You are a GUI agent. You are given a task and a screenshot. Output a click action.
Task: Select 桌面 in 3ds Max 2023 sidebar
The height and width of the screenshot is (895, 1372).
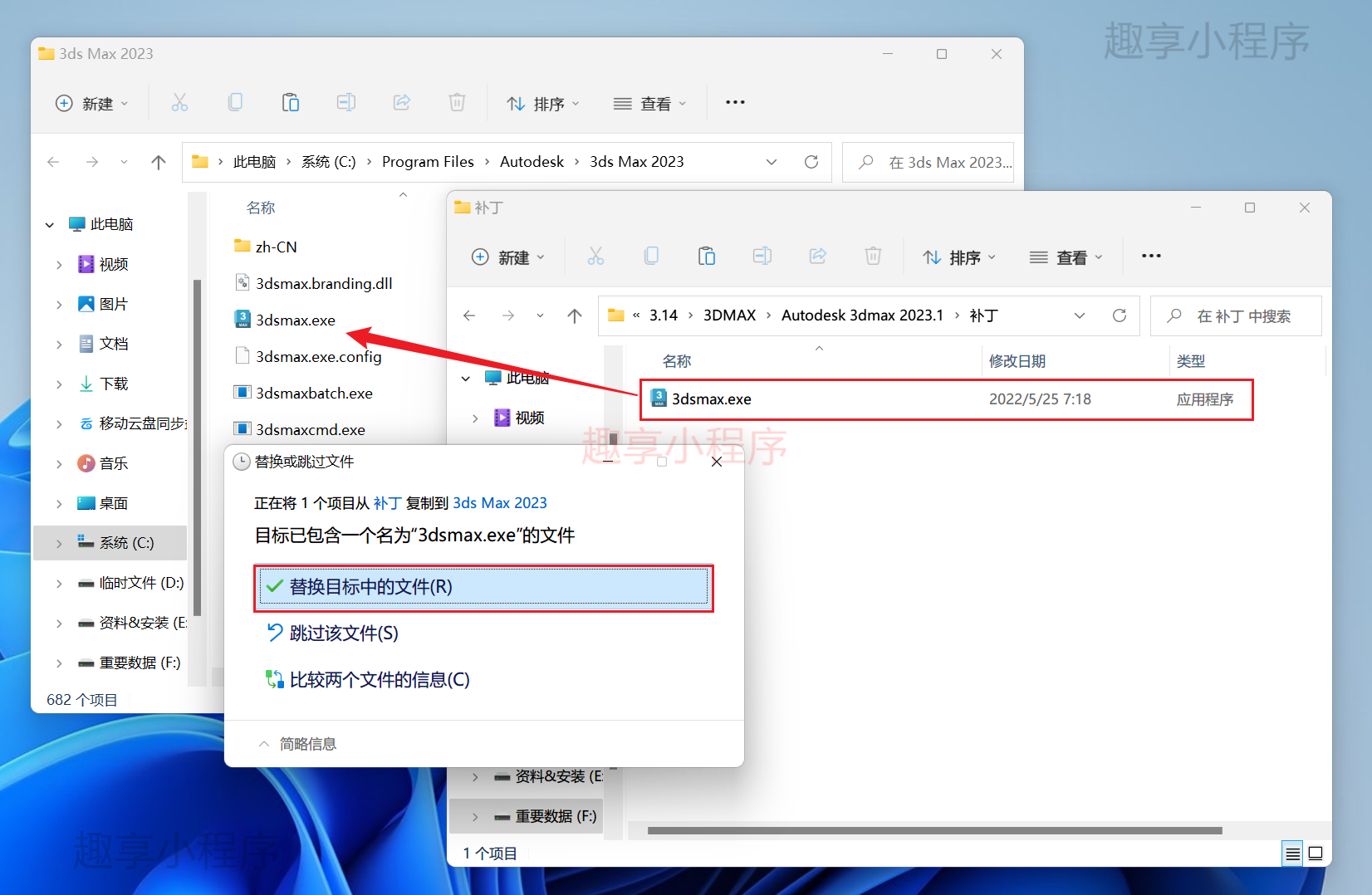[x=114, y=503]
